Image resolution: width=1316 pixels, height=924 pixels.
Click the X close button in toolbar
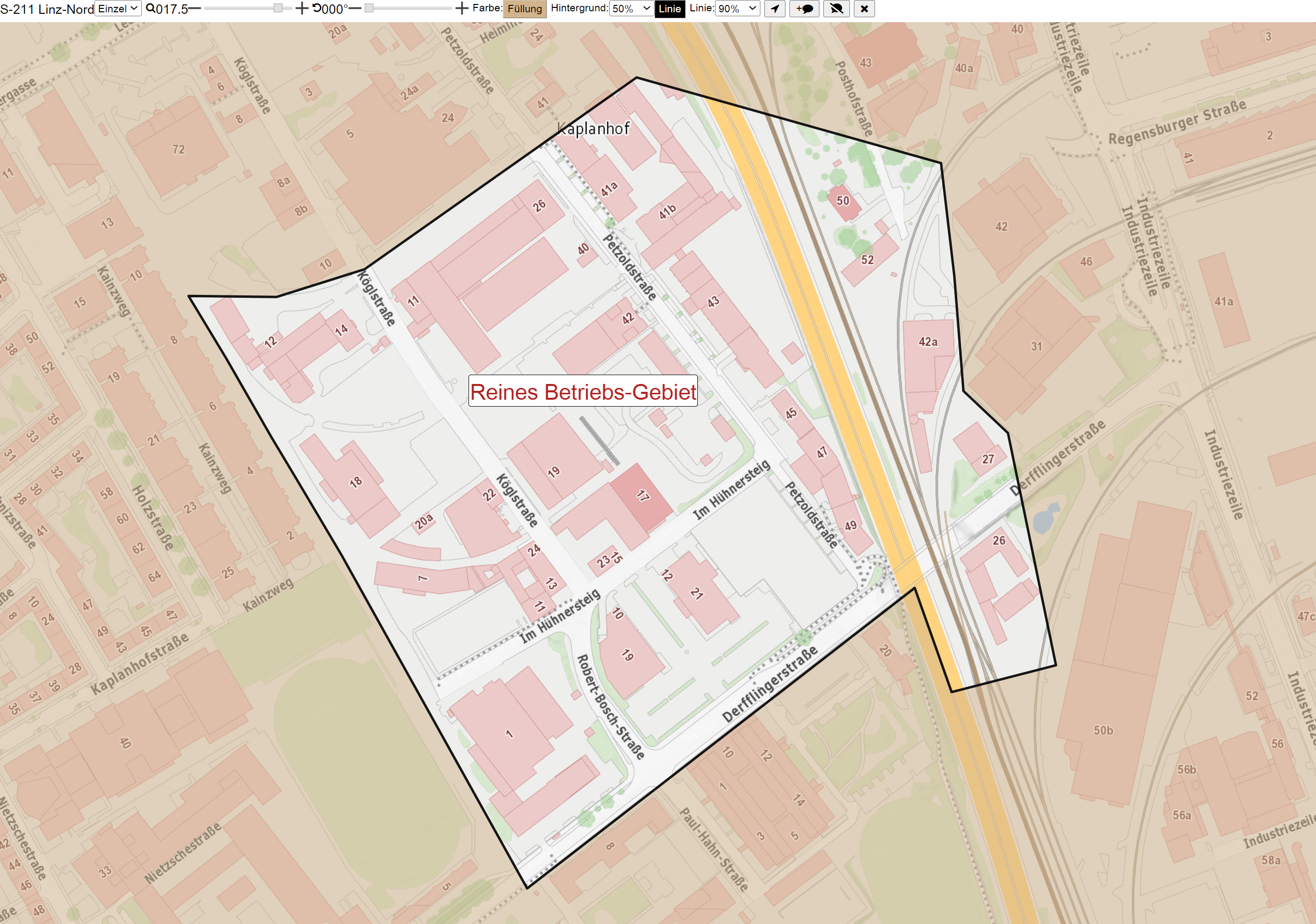pos(864,8)
